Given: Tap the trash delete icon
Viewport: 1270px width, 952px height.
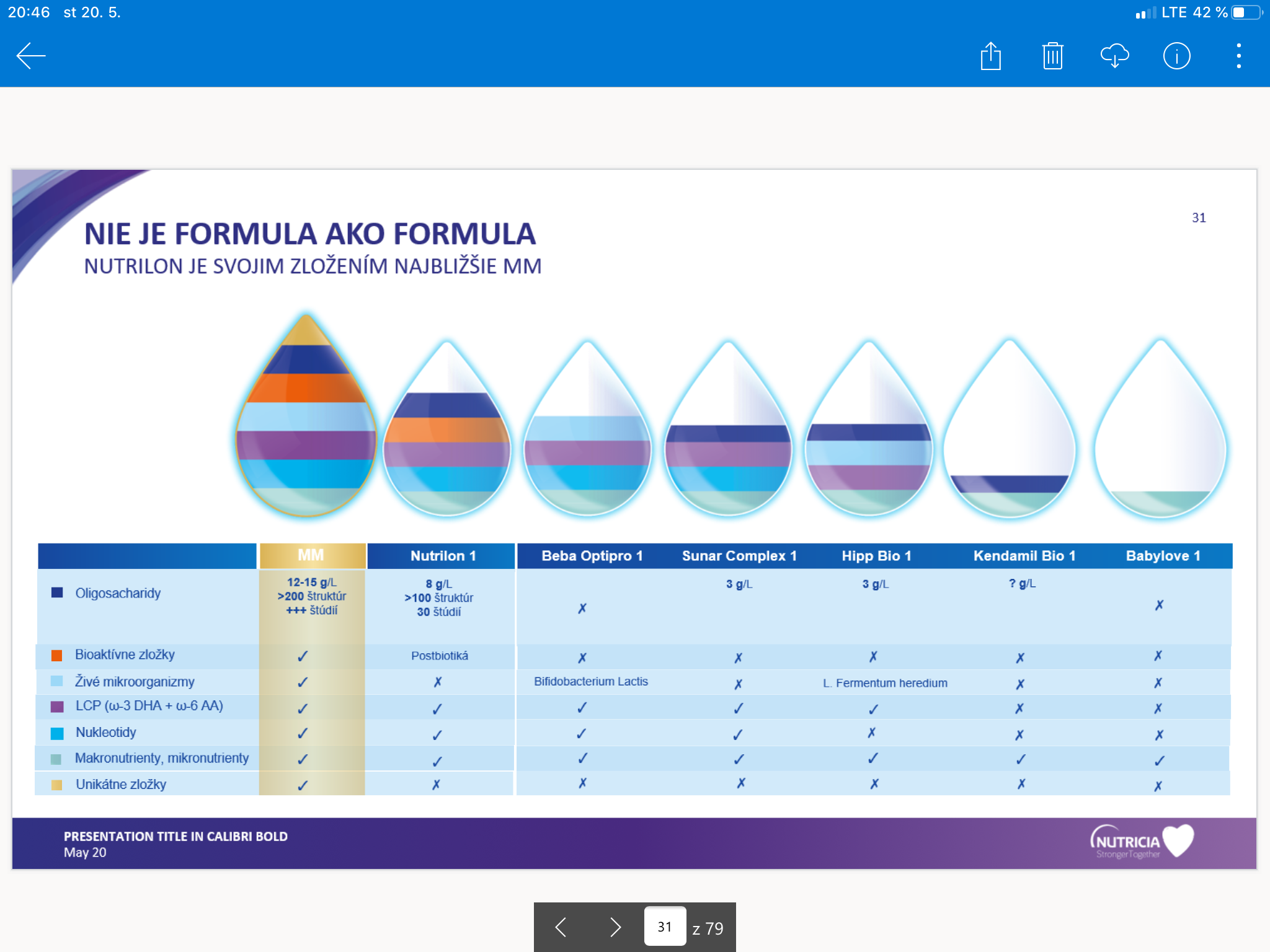Looking at the screenshot, I should (1052, 56).
